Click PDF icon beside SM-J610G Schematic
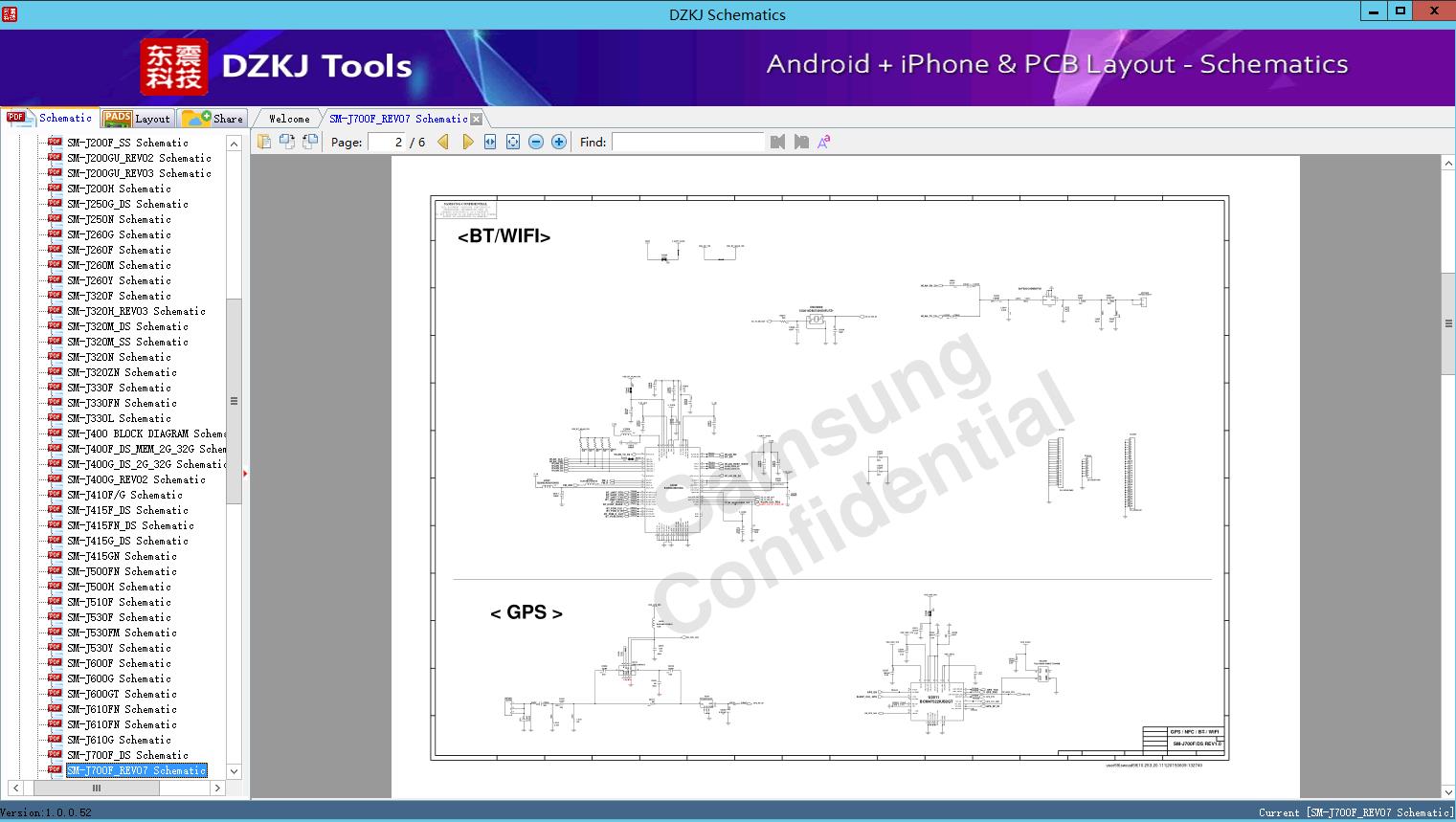 [x=55, y=740]
